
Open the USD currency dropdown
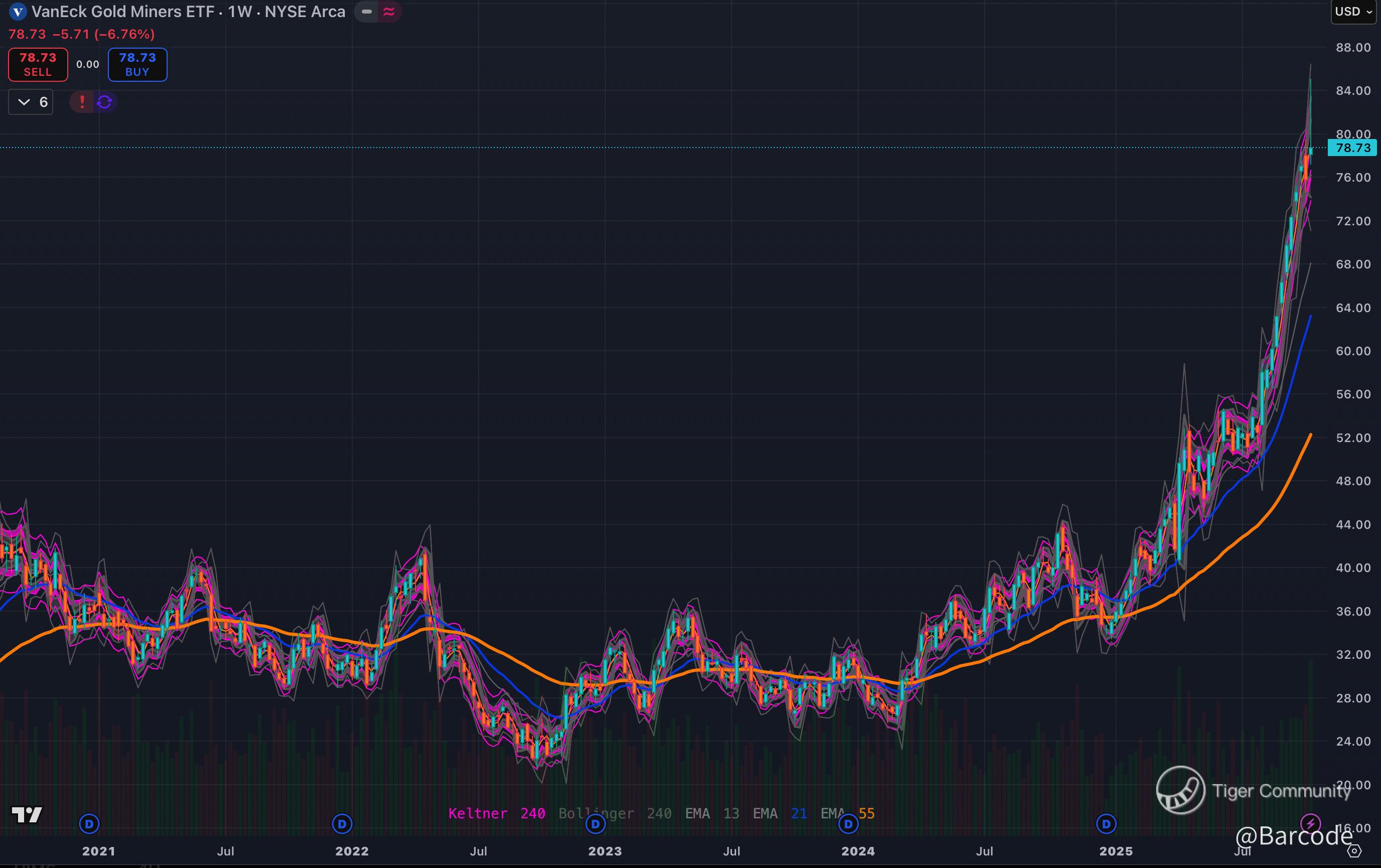click(x=1353, y=12)
